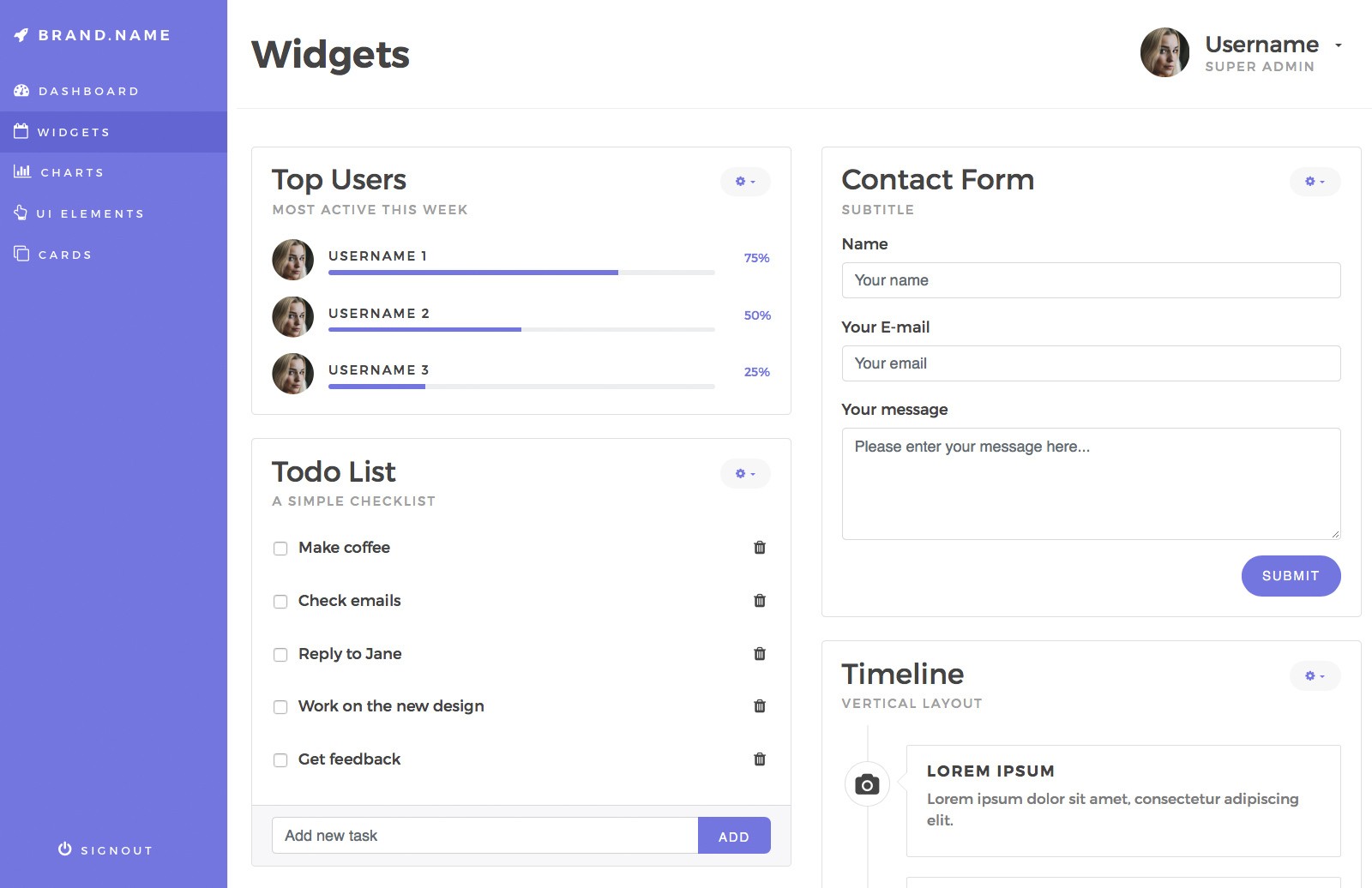
Task: Click the Add button for new task
Action: pyautogui.click(x=734, y=836)
